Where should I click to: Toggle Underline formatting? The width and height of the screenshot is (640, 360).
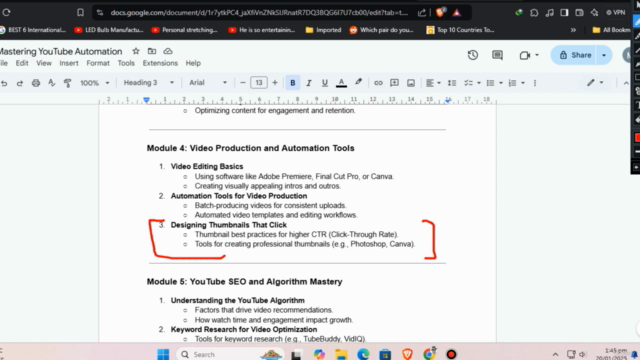324,83
